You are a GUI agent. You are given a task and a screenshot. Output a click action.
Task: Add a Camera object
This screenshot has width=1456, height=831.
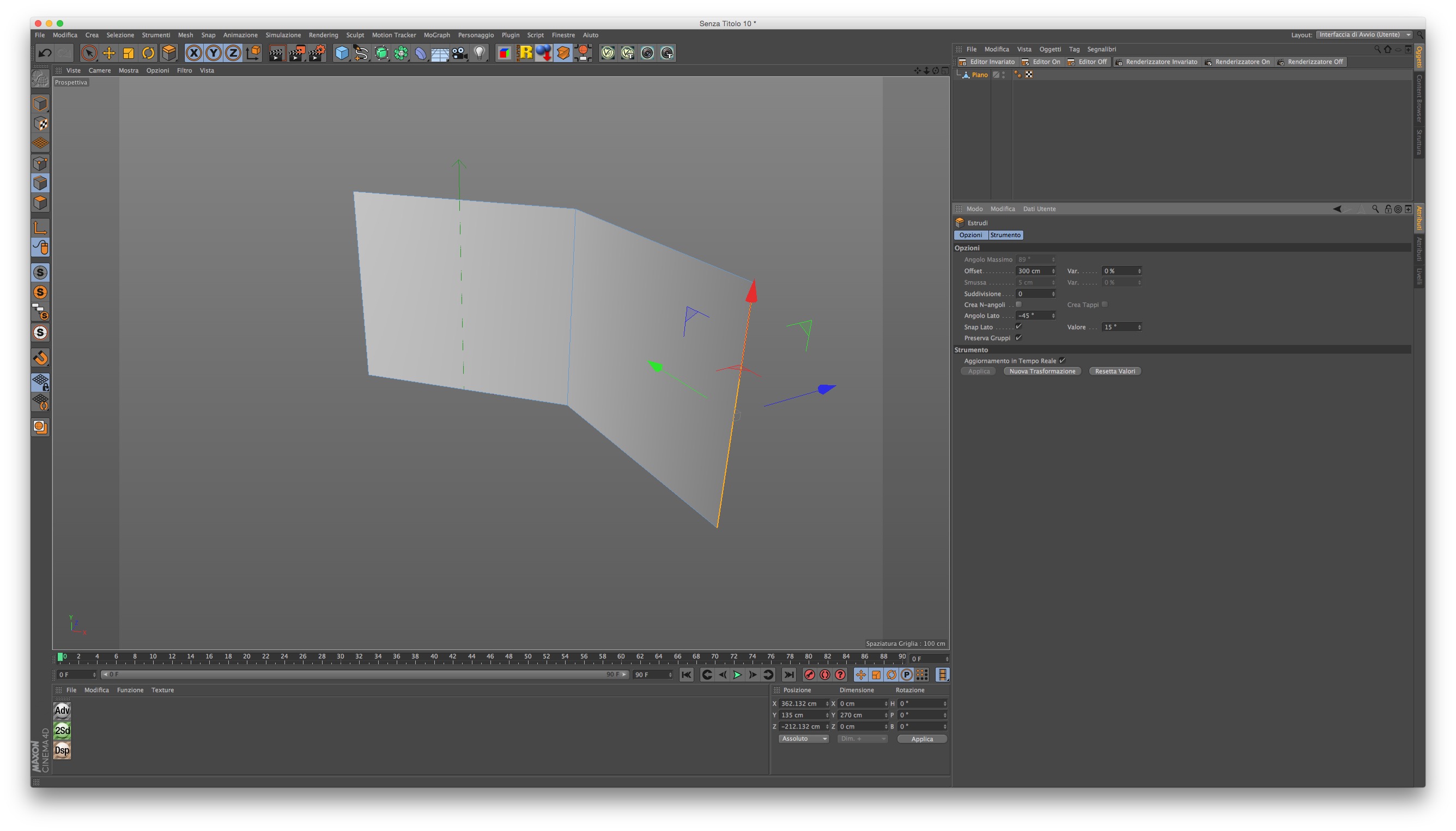click(459, 53)
